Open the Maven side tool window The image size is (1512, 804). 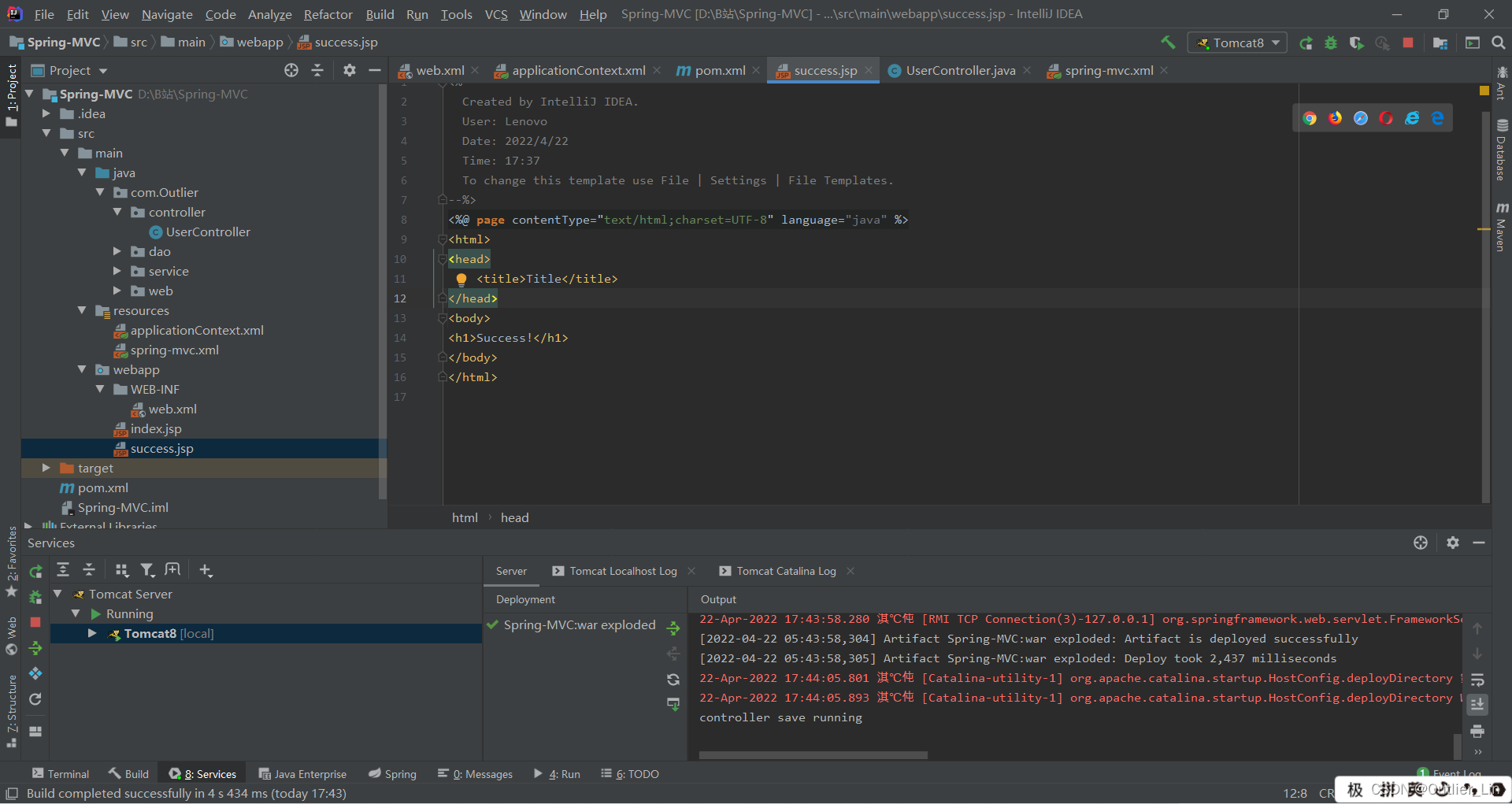tap(1502, 227)
